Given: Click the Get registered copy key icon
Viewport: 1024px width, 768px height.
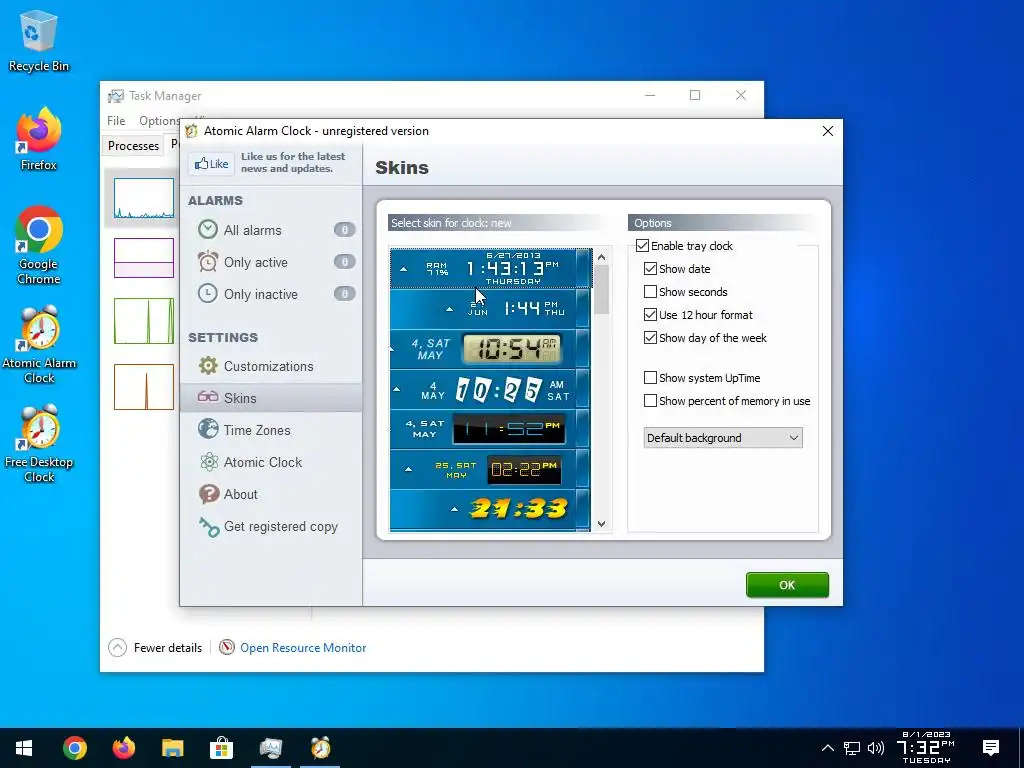Looking at the screenshot, I should 209,526.
